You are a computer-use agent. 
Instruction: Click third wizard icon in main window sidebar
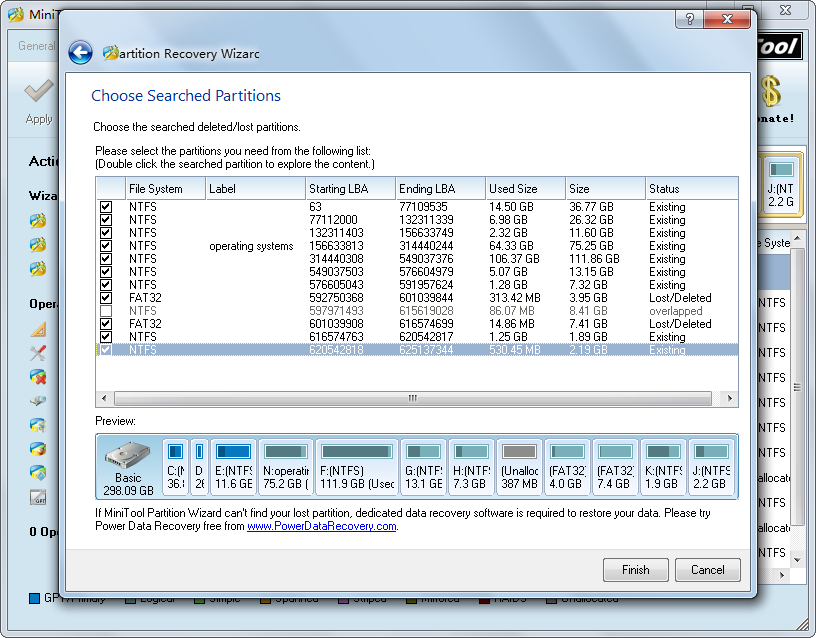click(37, 269)
